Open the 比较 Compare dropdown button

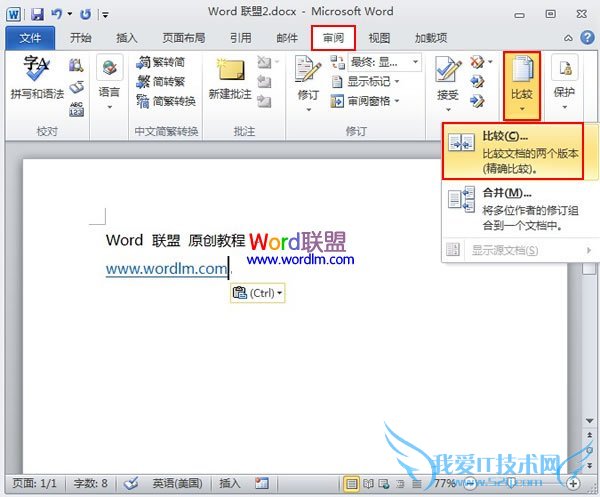[522, 85]
